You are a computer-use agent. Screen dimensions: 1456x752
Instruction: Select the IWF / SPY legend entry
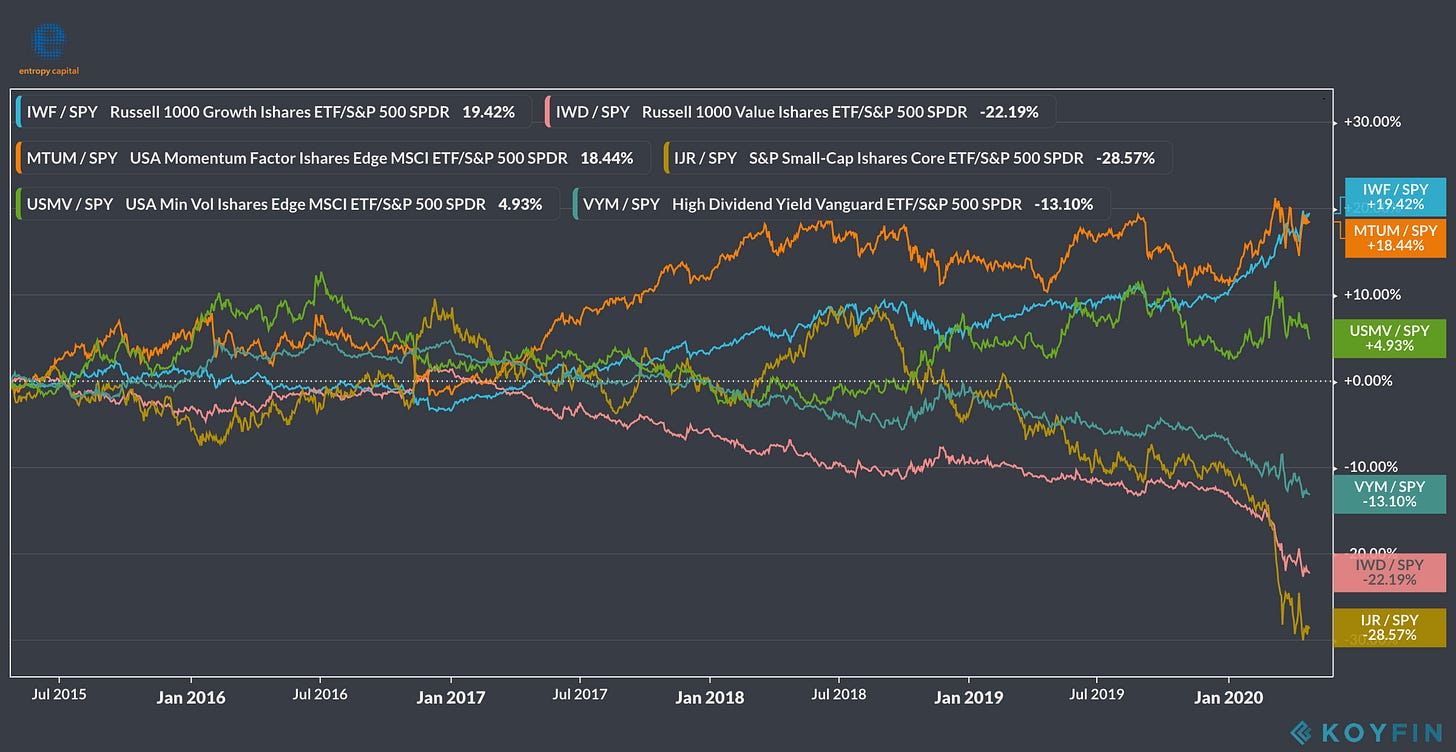pyautogui.click(x=272, y=112)
